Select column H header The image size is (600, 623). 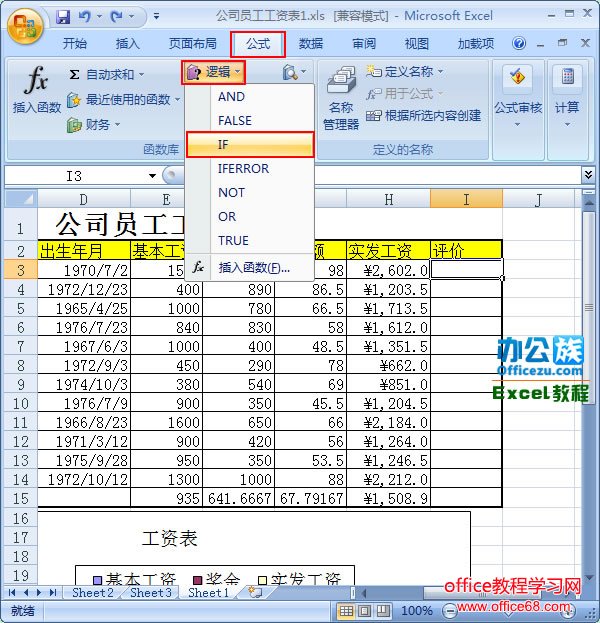pyautogui.click(x=388, y=199)
